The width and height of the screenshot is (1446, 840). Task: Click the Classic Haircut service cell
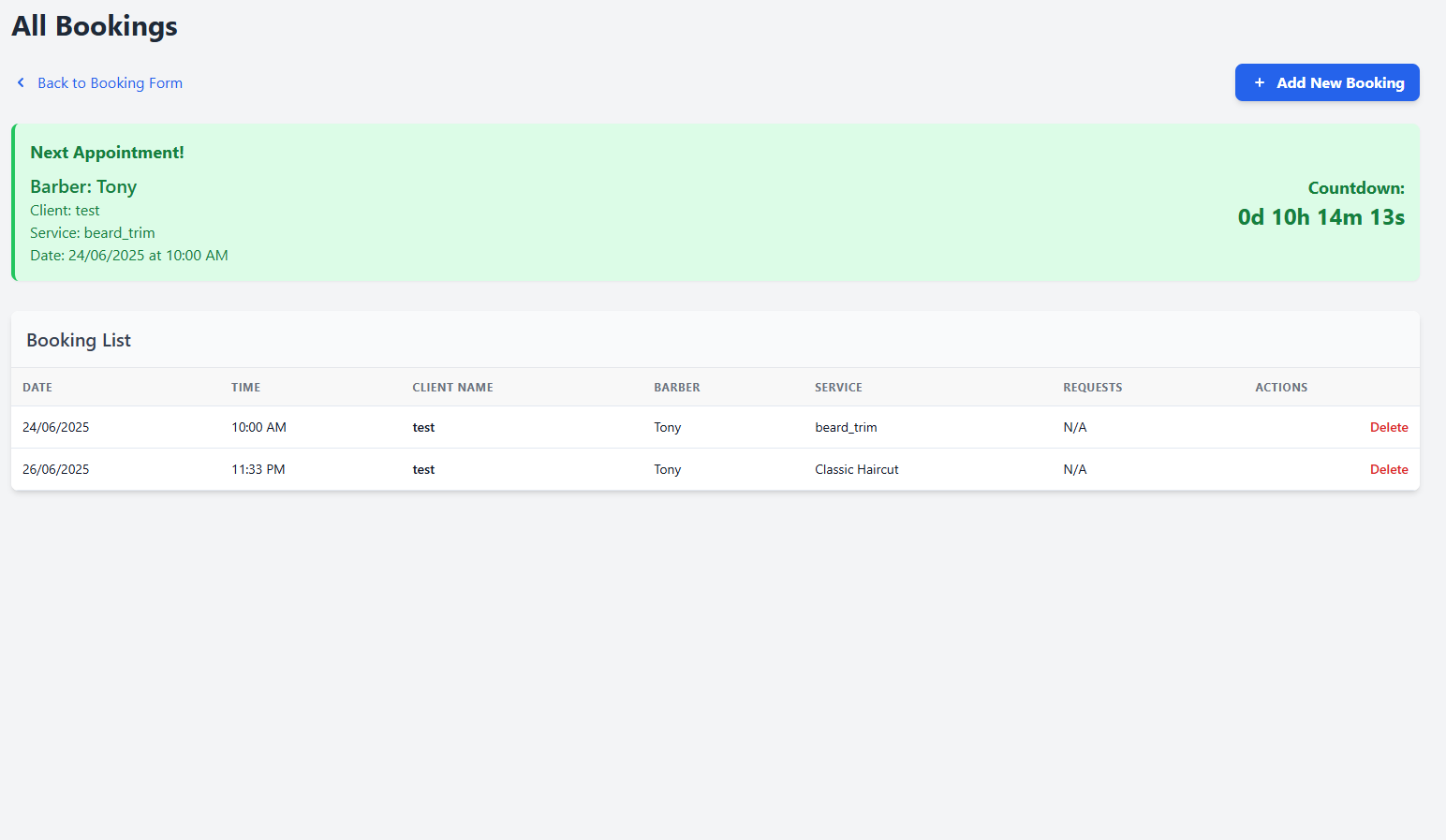[857, 469]
